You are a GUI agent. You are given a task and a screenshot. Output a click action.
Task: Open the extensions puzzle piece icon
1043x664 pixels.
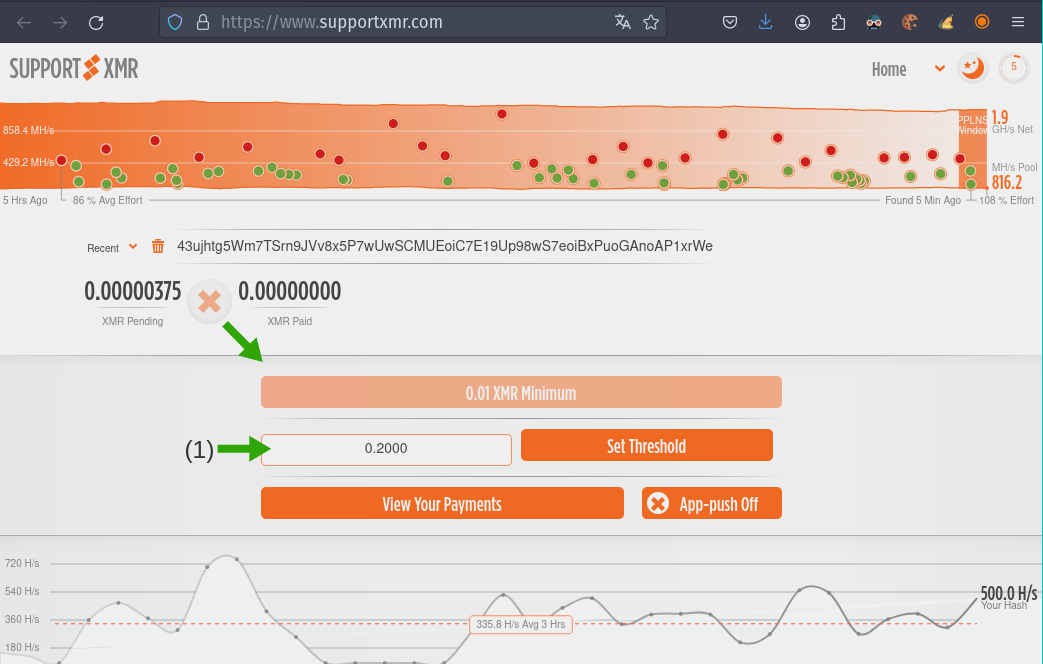click(838, 23)
